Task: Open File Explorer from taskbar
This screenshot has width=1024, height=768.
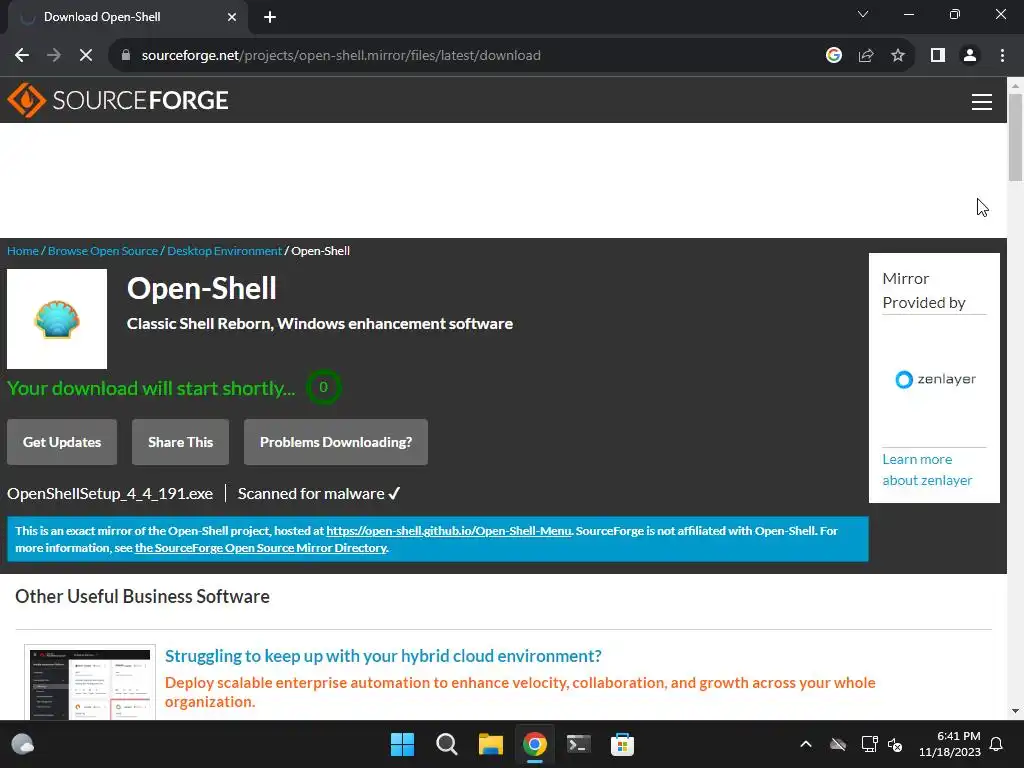Action: pyautogui.click(x=490, y=744)
